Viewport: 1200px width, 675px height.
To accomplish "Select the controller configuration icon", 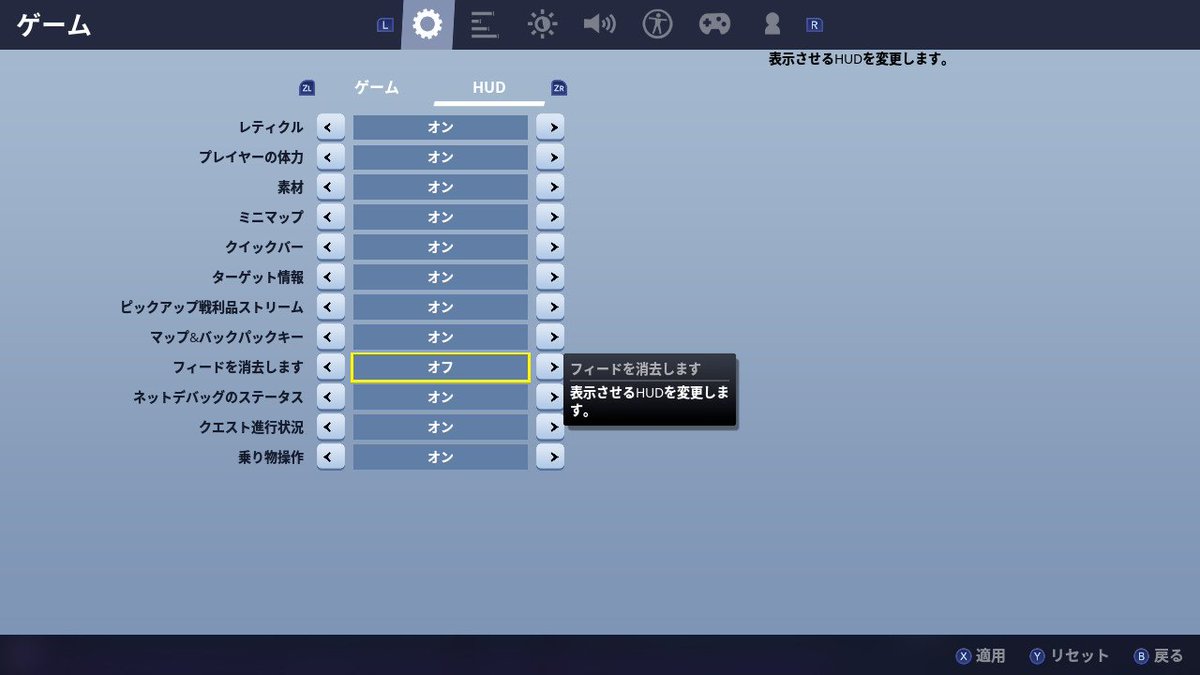I will (714, 24).
